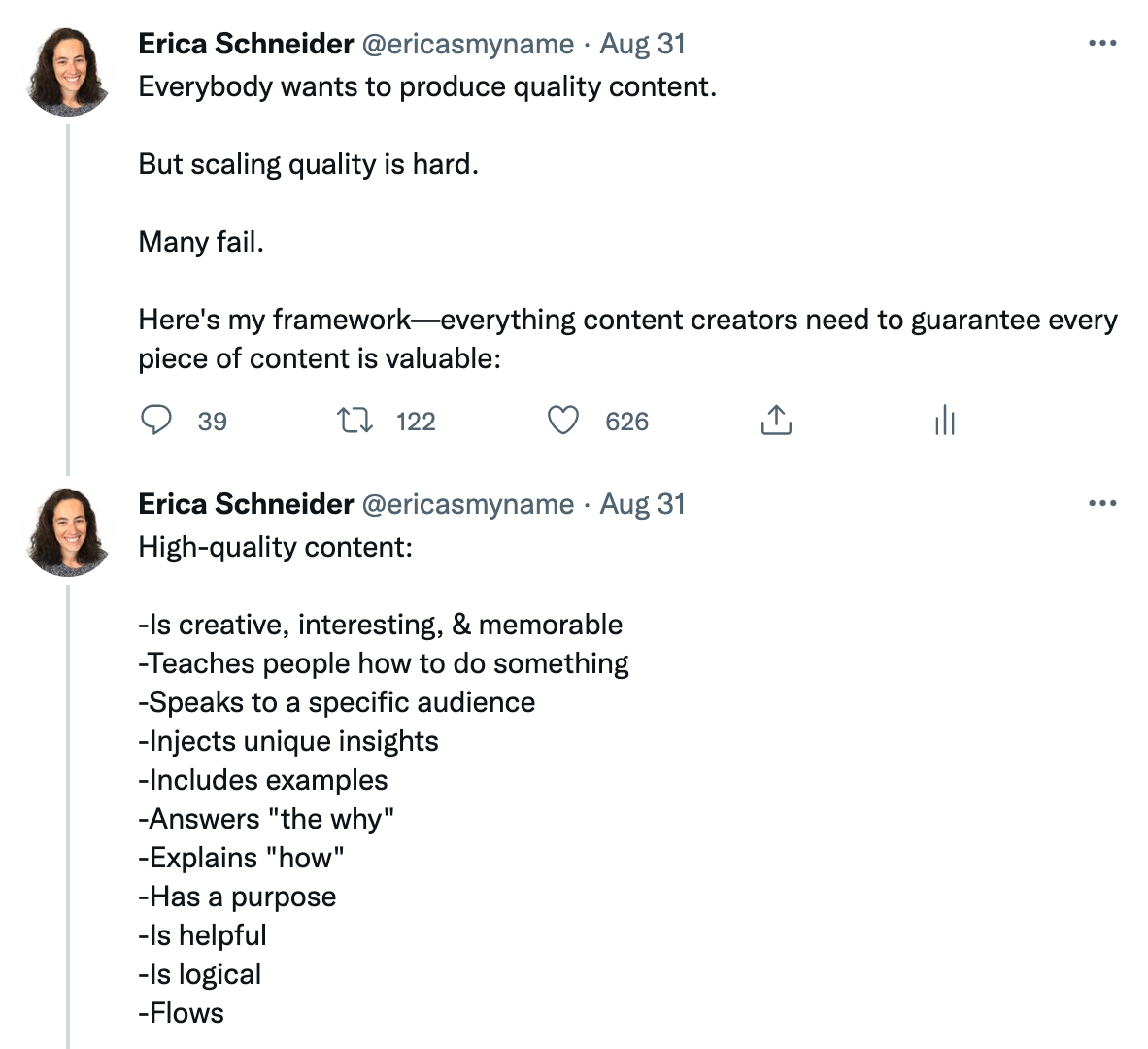
Task: Click the 122 retweets count
Action: point(416,422)
